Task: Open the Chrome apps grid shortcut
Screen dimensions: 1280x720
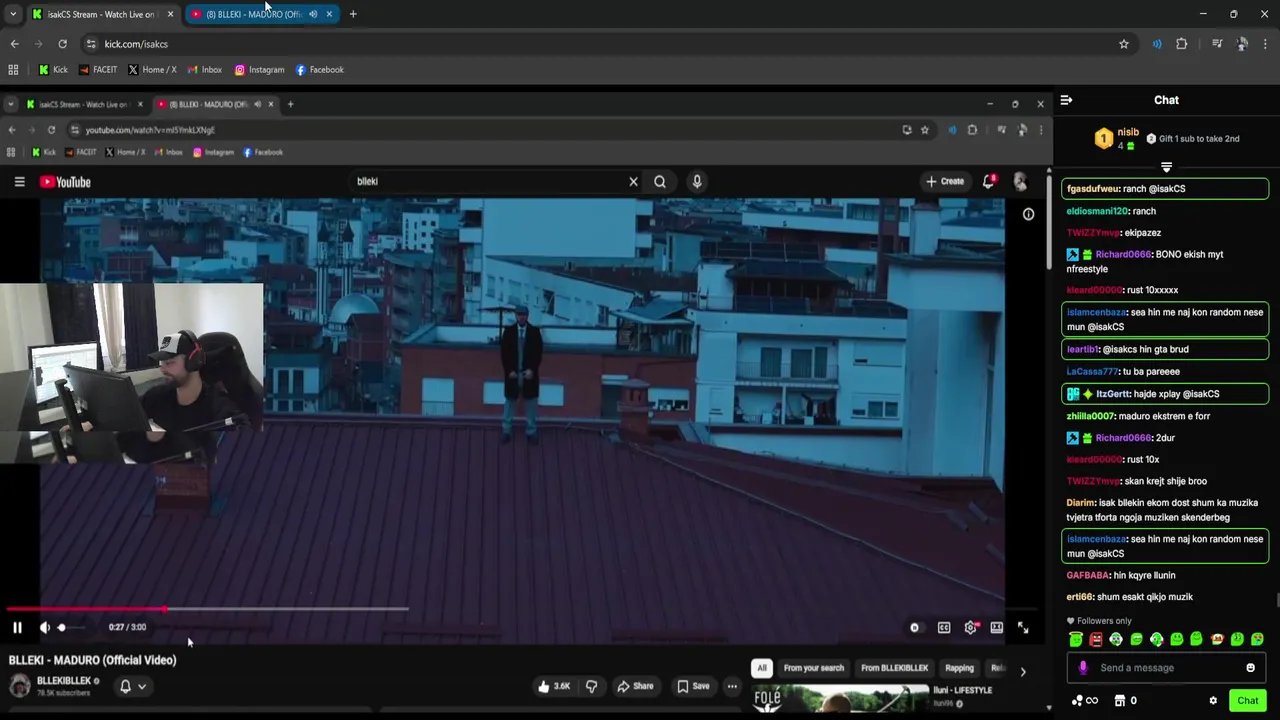Action: point(13,70)
